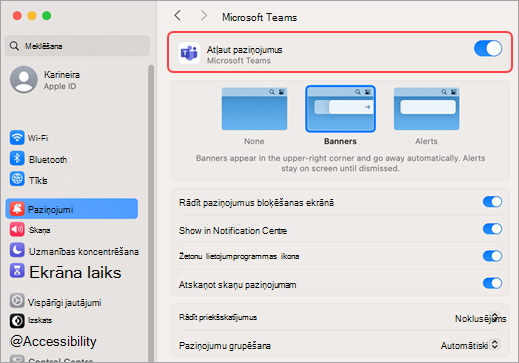Click the Izskats appearance icon
Screen dimensions: 519x363
tap(17, 321)
